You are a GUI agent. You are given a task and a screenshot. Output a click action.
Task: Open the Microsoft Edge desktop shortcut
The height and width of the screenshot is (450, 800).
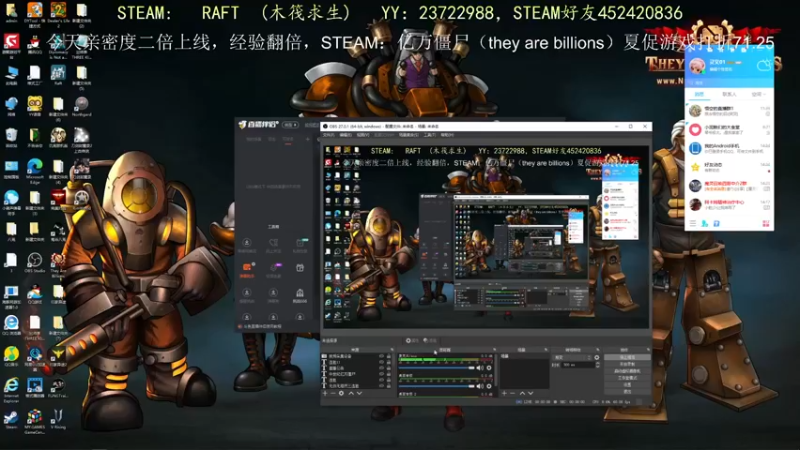click(x=35, y=170)
